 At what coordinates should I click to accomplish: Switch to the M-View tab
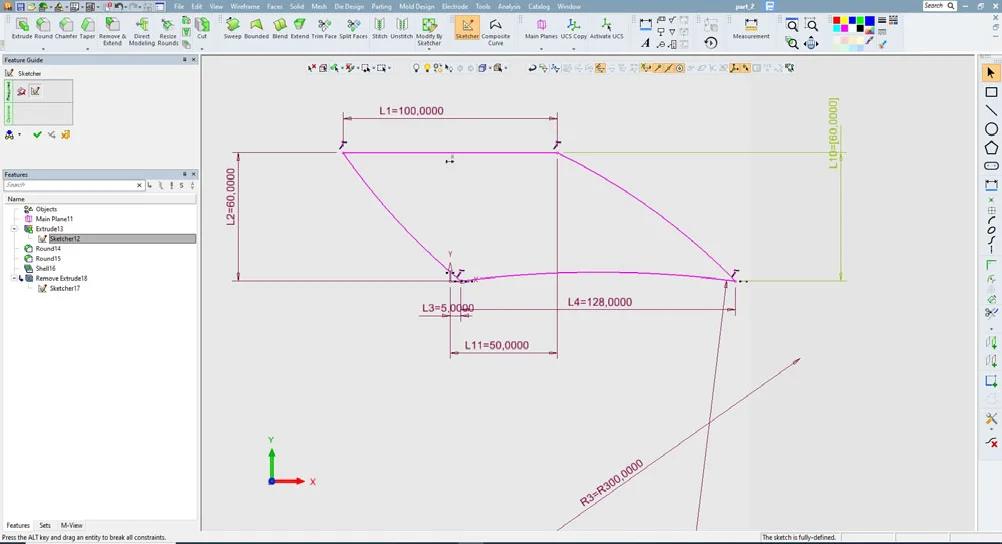point(72,525)
